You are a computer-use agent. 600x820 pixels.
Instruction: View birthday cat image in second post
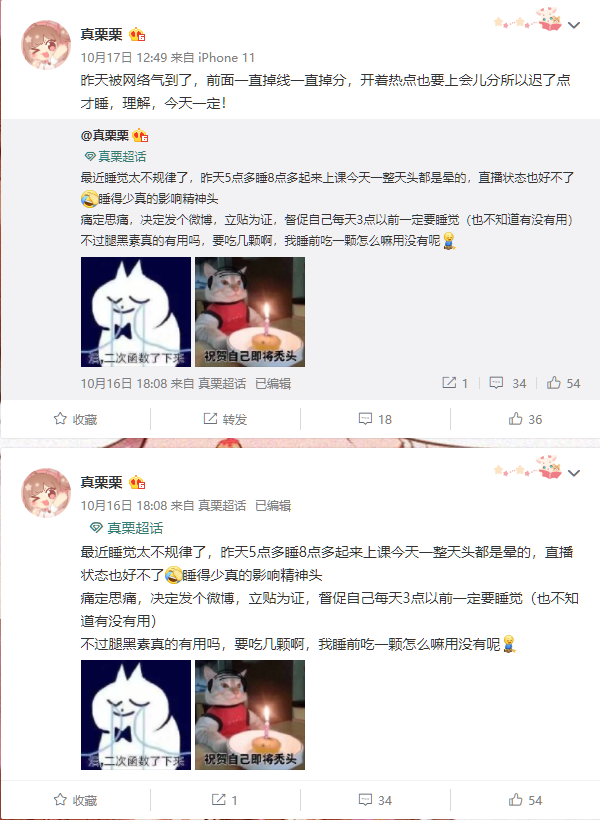tap(250, 715)
